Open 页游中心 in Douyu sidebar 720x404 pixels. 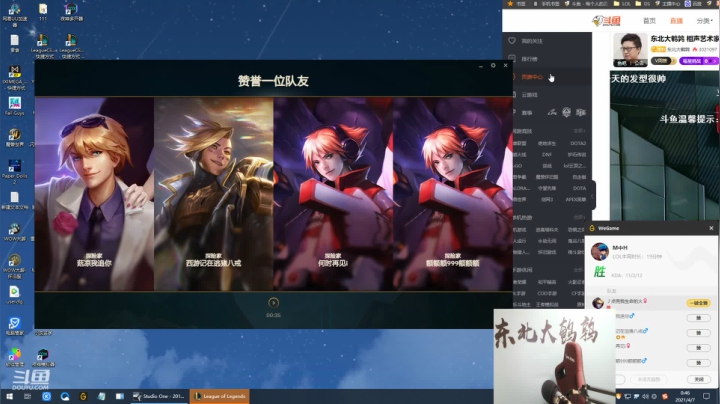click(532, 77)
